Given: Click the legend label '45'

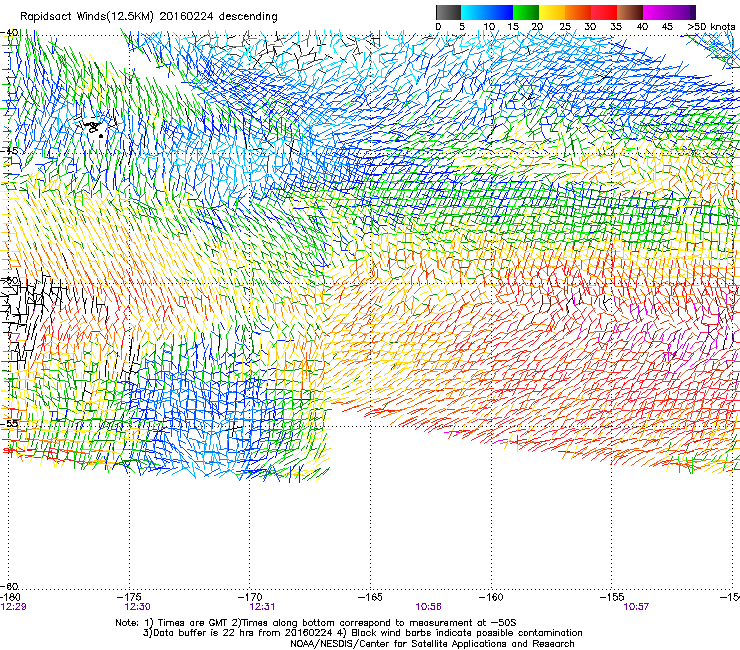Looking at the screenshot, I should pyautogui.click(x=667, y=27).
